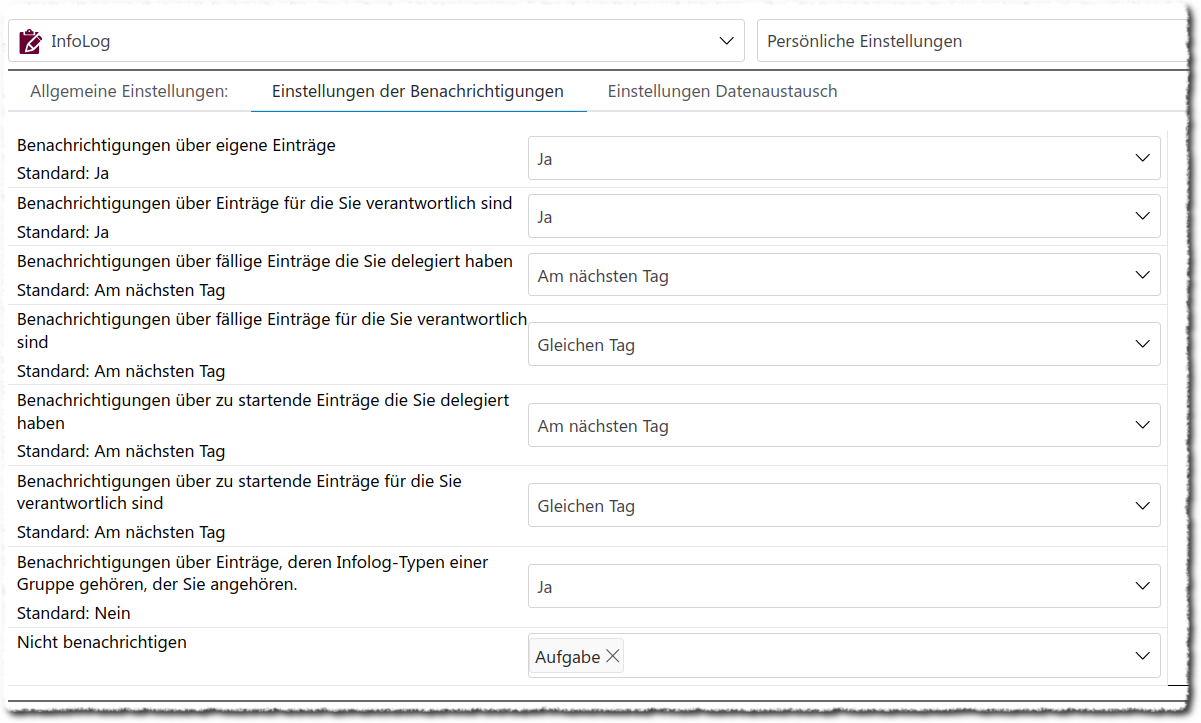Expand the Nicht benachrichtigen multi-select chevron
The width and height of the screenshot is (1201, 723).
(1143, 656)
